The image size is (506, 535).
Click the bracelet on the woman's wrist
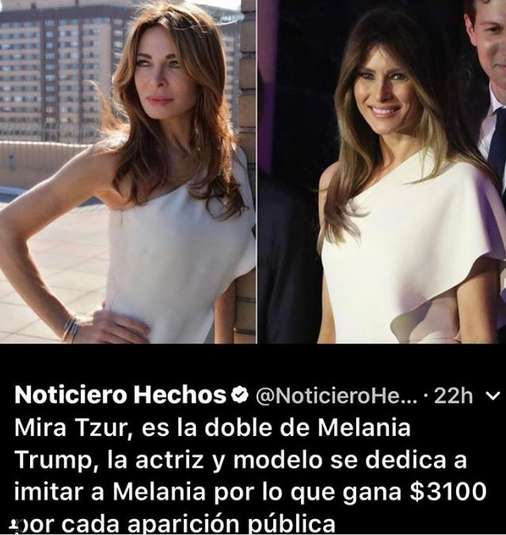72,329
